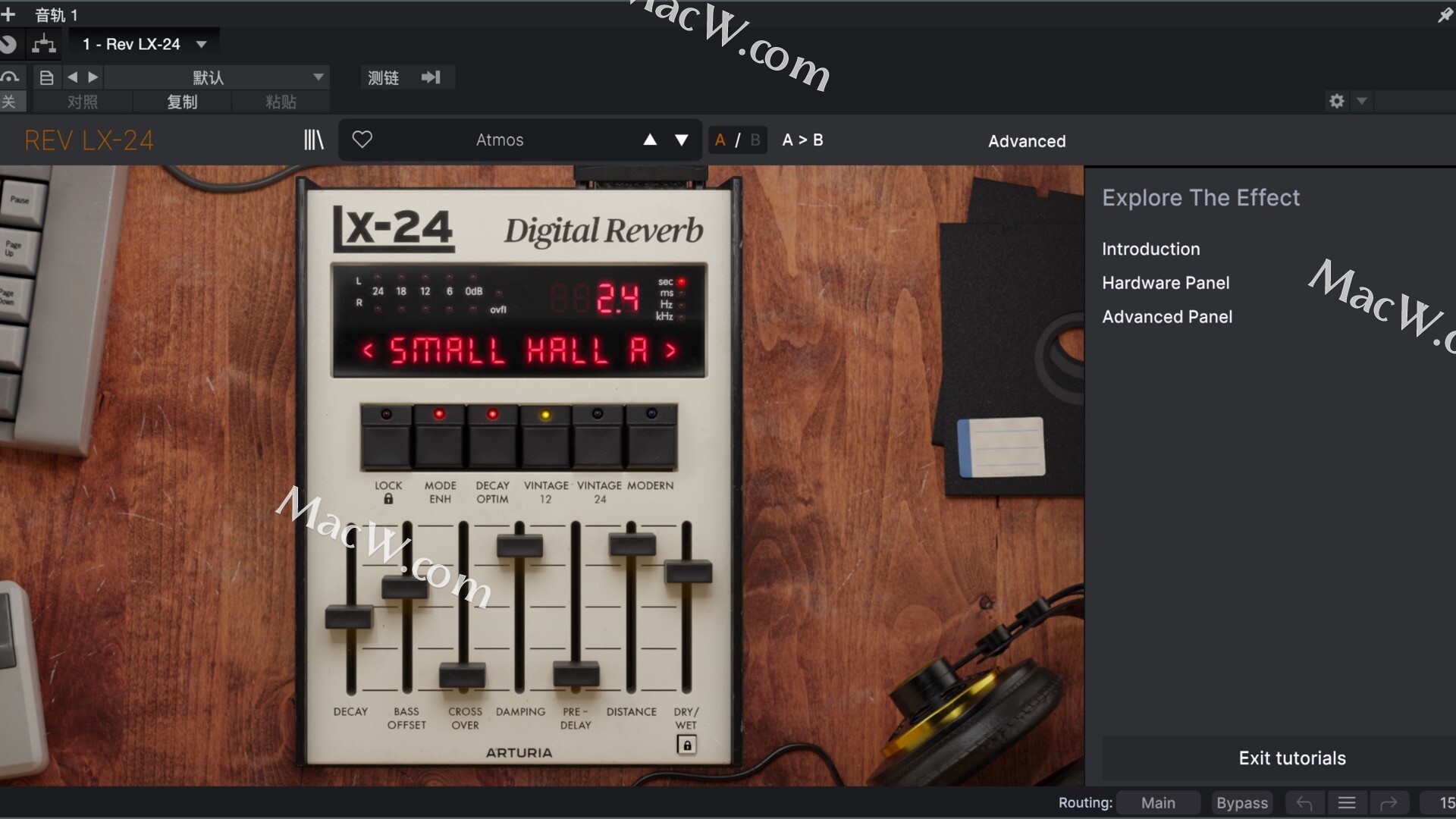
Task: Load previous preset with left arrow
Action: click(73, 77)
